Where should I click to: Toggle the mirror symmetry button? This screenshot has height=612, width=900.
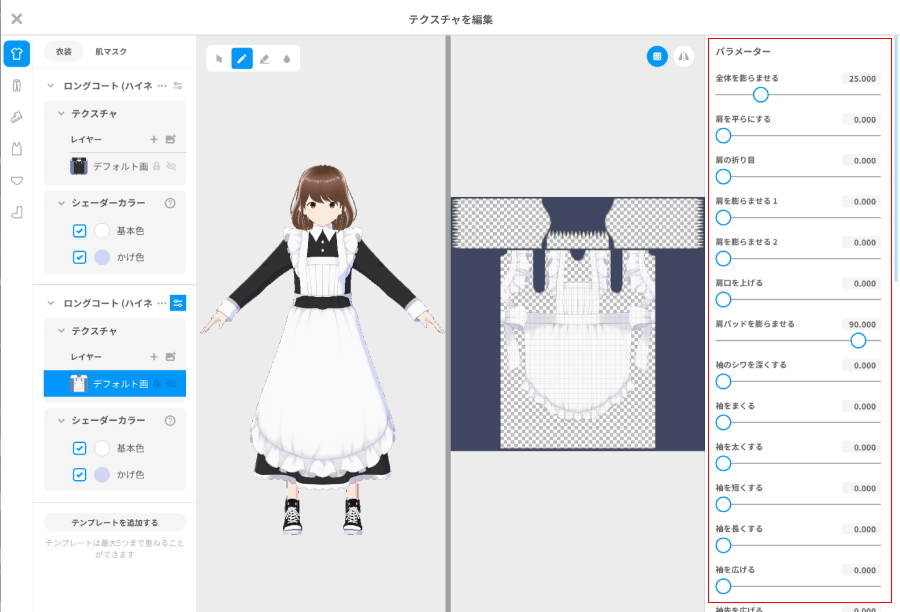coord(684,56)
